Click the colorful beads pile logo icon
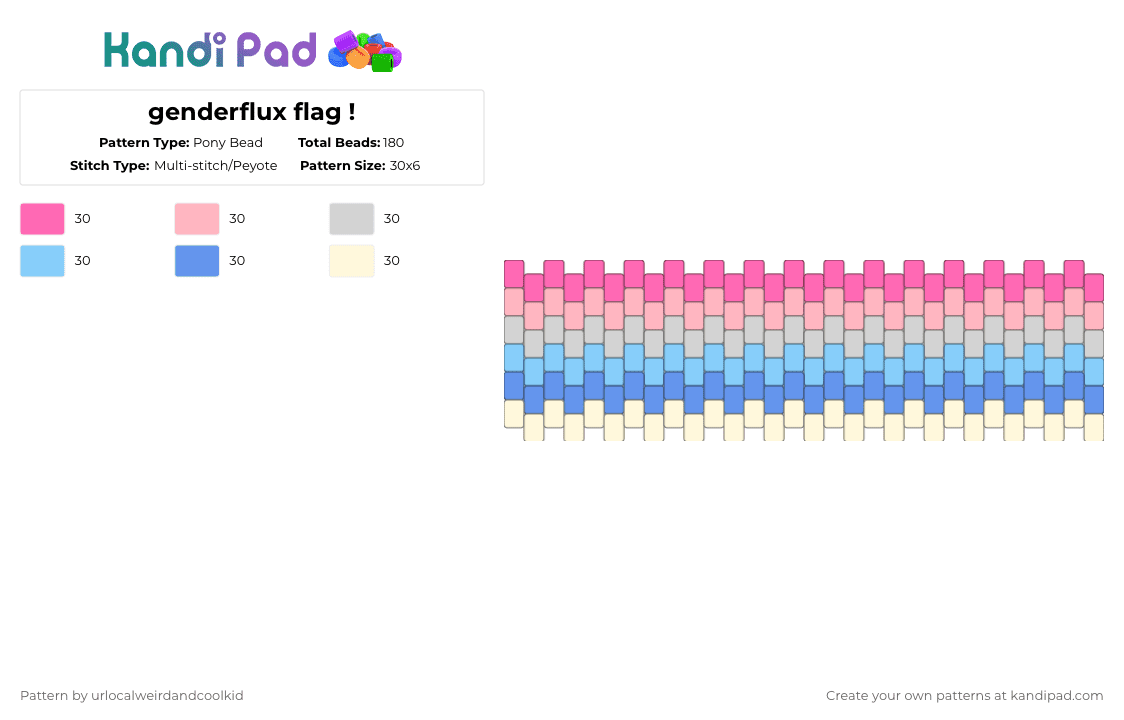Screen dimensions: 1124x720 pyautogui.click(x=365, y=51)
